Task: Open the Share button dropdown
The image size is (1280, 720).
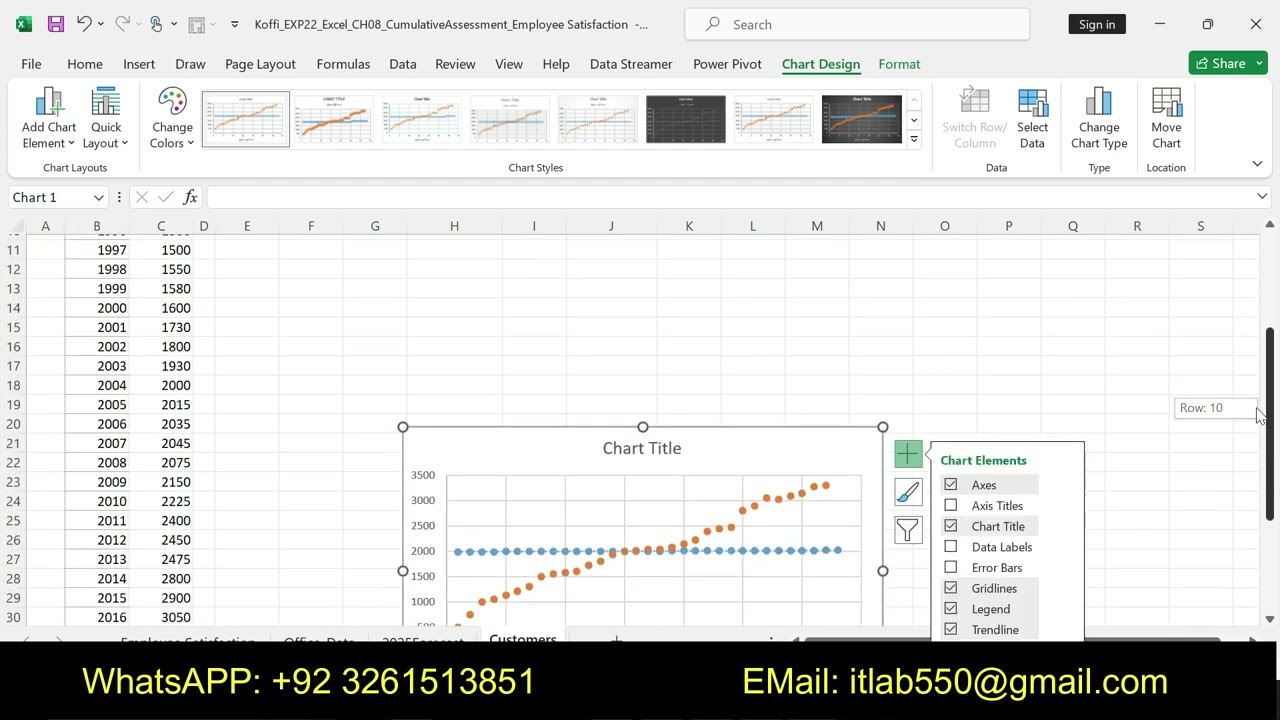Action: pos(1259,63)
